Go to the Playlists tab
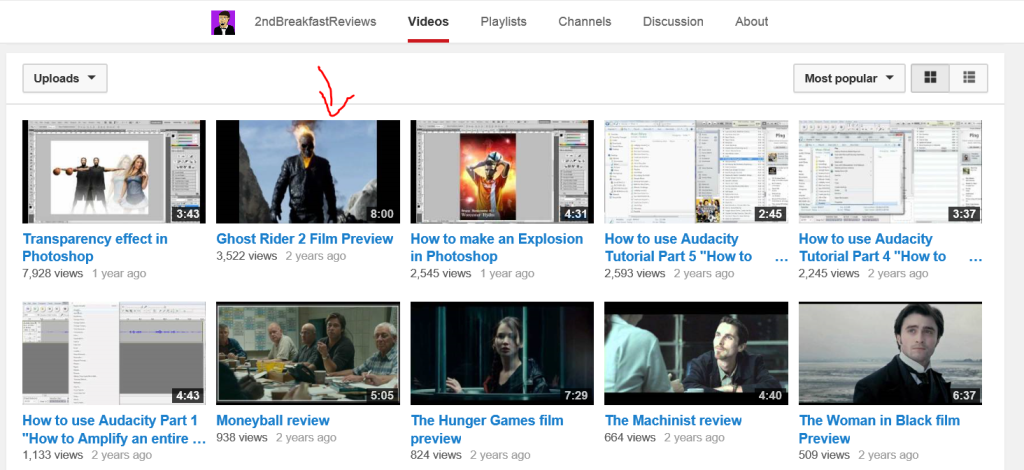 point(504,22)
